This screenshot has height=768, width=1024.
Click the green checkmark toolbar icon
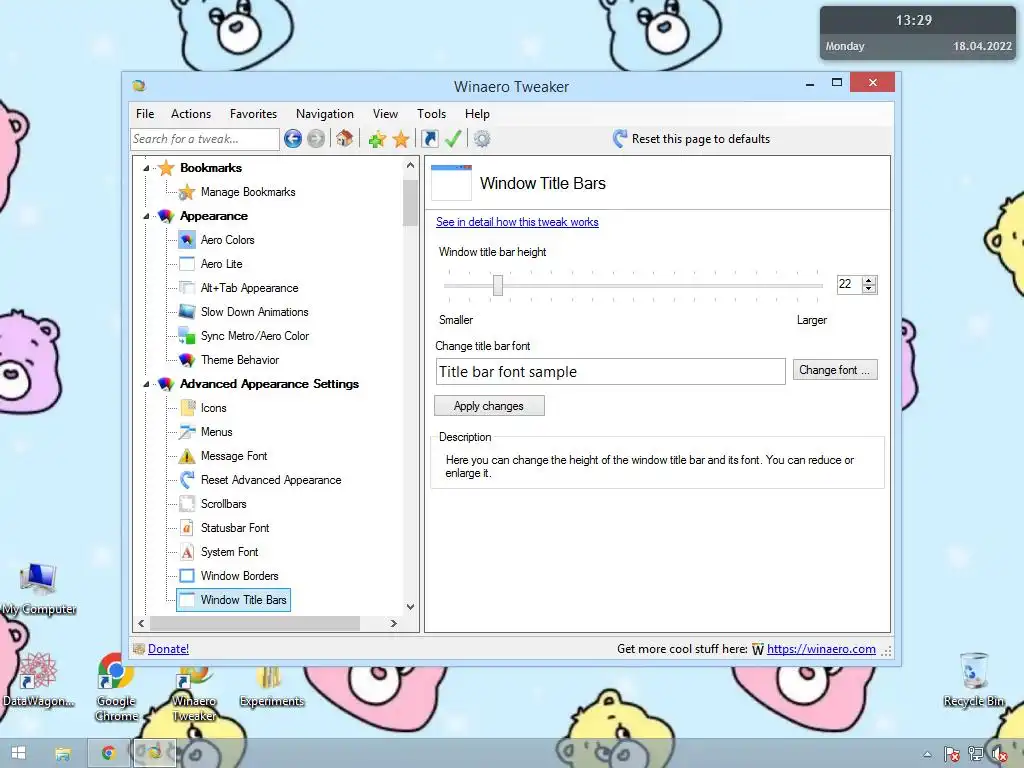click(x=453, y=138)
